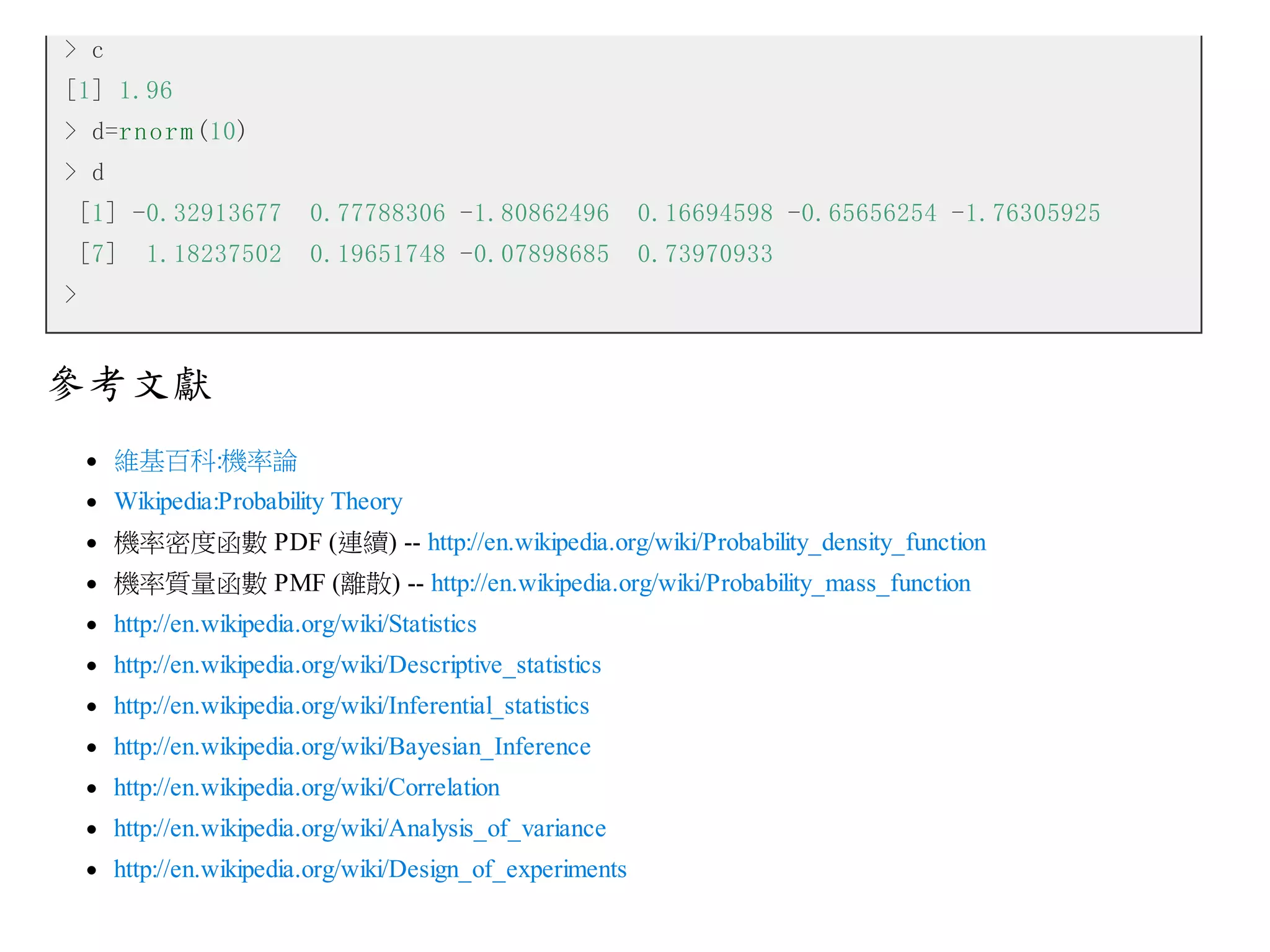Click the d=rnorm(10) code line
Screen dimensions: 1270x952
pos(168,131)
